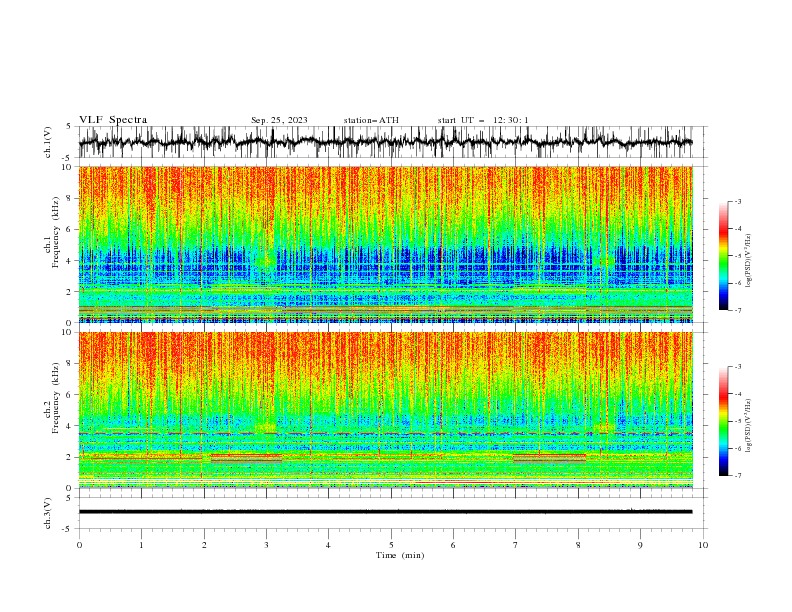792x612 pixels.
Task: Select the date text "Sep. 25, 2023"
Action: 279,120
